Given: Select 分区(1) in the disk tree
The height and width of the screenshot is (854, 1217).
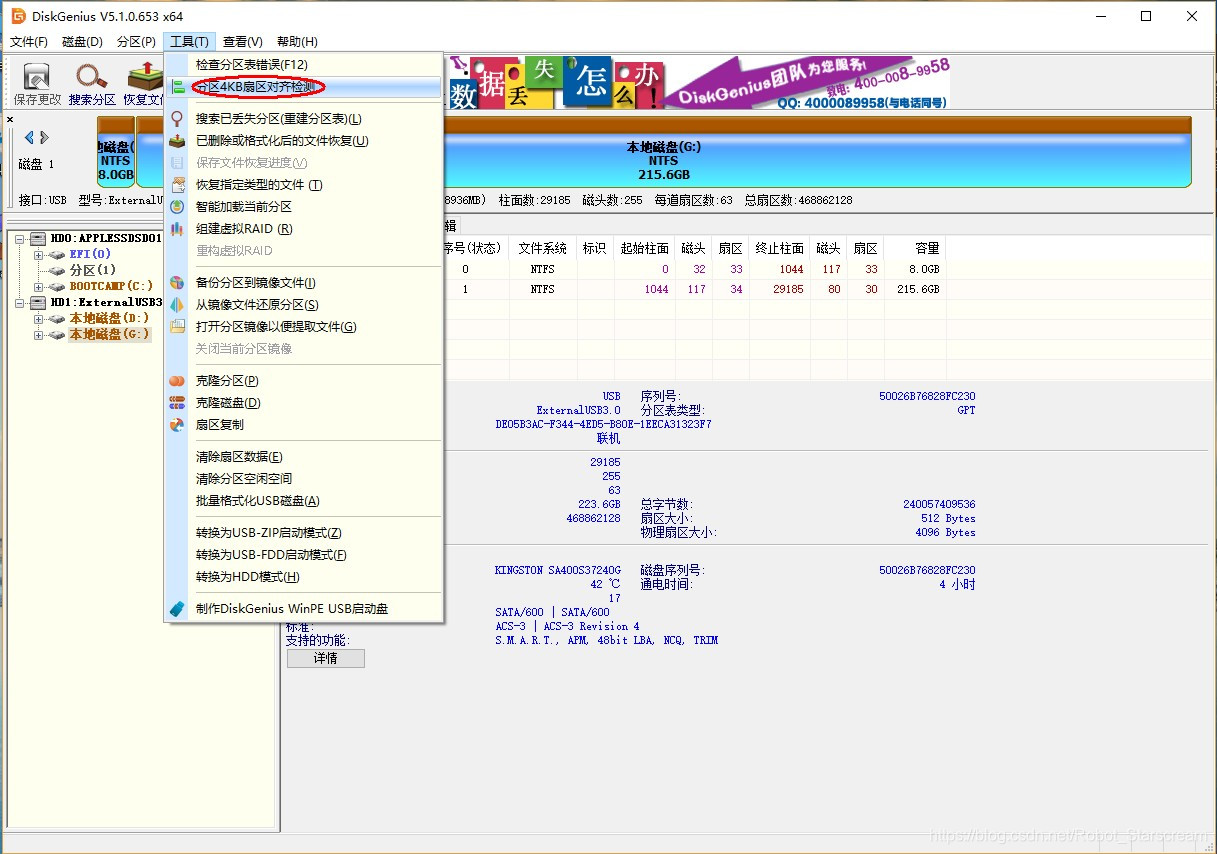Looking at the screenshot, I should click(x=92, y=271).
